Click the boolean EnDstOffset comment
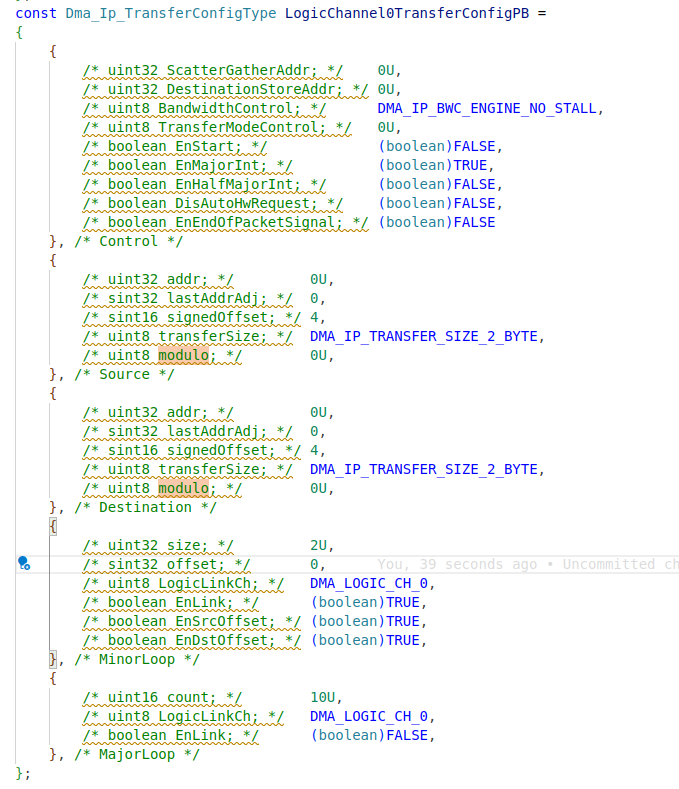This screenshot has height=789, width=679. tap(192, 641)
